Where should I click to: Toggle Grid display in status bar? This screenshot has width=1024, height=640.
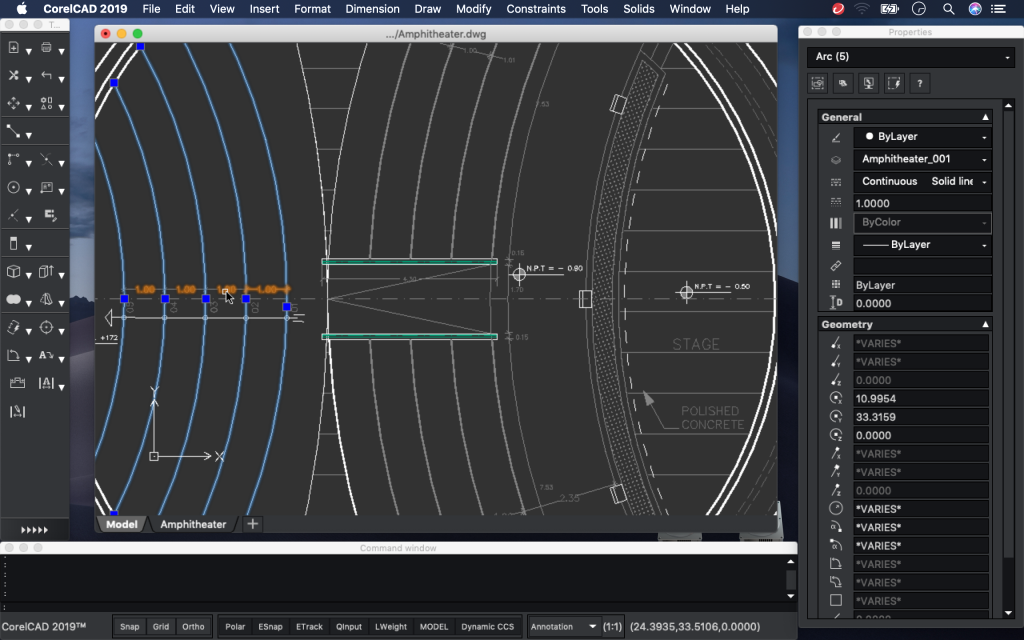coord(161,626)
